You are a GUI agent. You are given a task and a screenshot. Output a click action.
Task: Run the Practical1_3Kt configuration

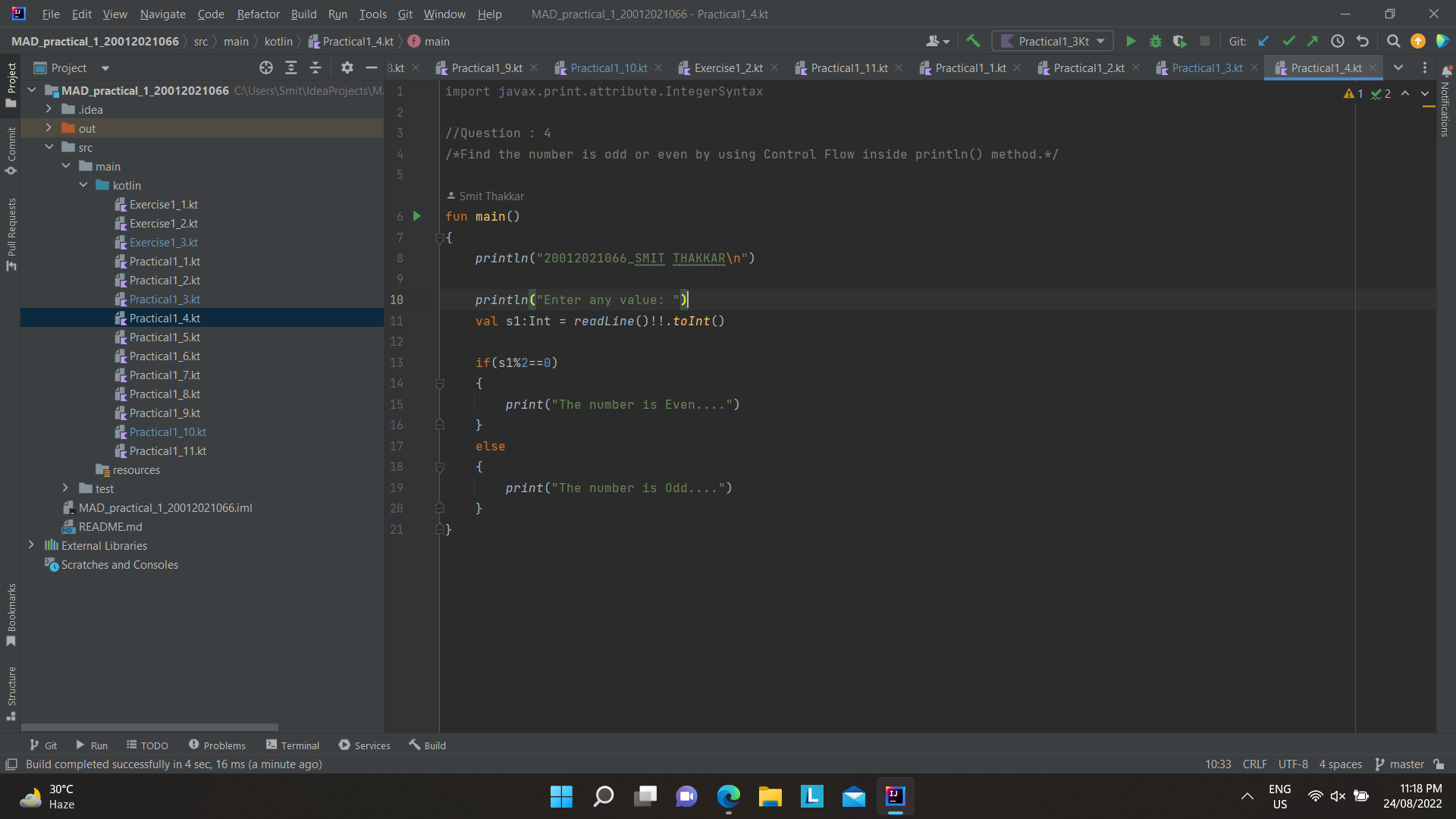pos(1131,42)
